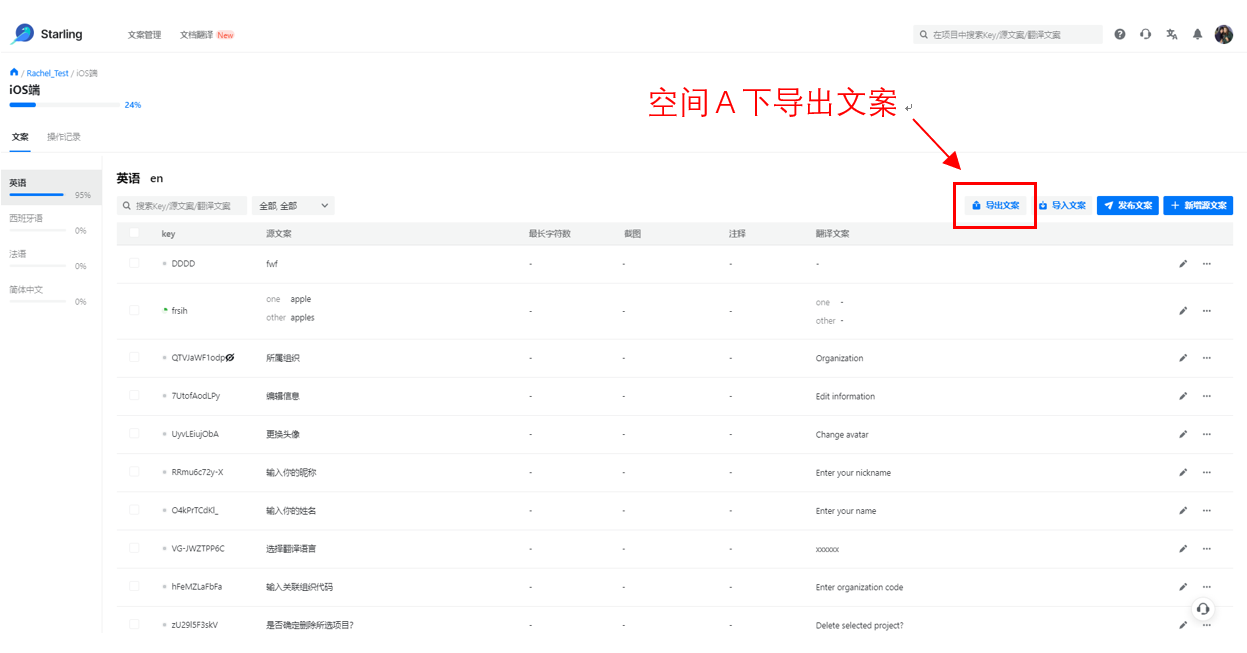
Task: Open the customer support headset icon
Action: (1145, 34)
